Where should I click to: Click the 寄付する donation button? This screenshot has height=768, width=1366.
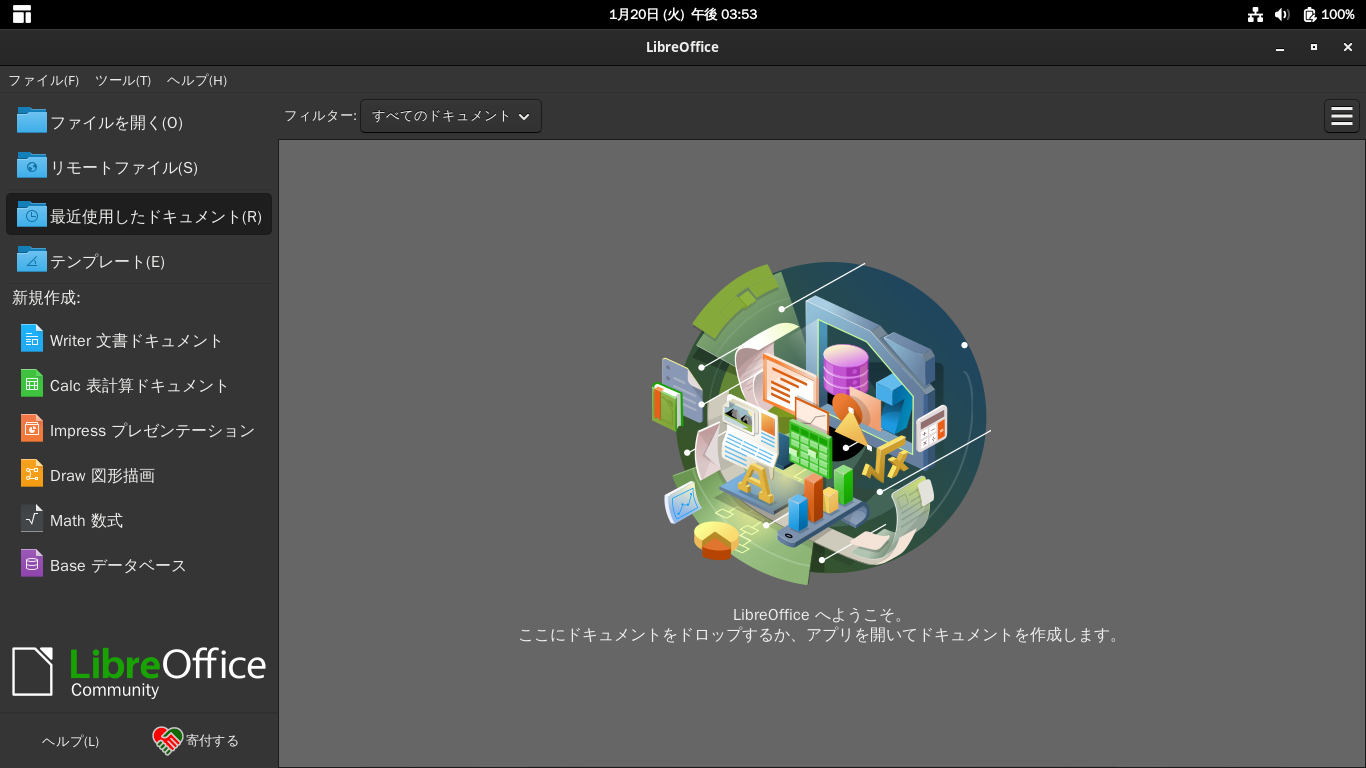coord(197,741)
